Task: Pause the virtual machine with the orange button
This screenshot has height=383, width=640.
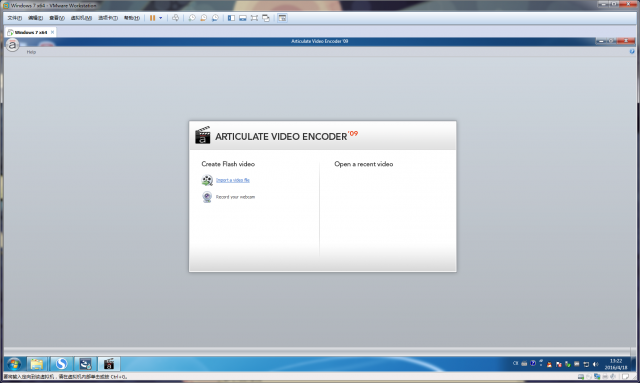Action: 152,18
